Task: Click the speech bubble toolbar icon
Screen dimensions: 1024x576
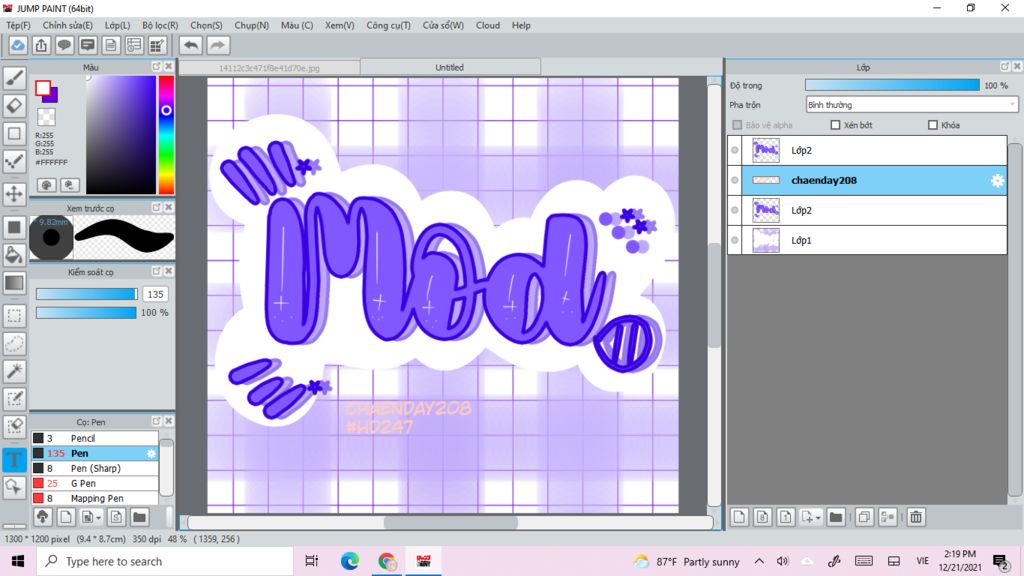Action: point(64,45)
